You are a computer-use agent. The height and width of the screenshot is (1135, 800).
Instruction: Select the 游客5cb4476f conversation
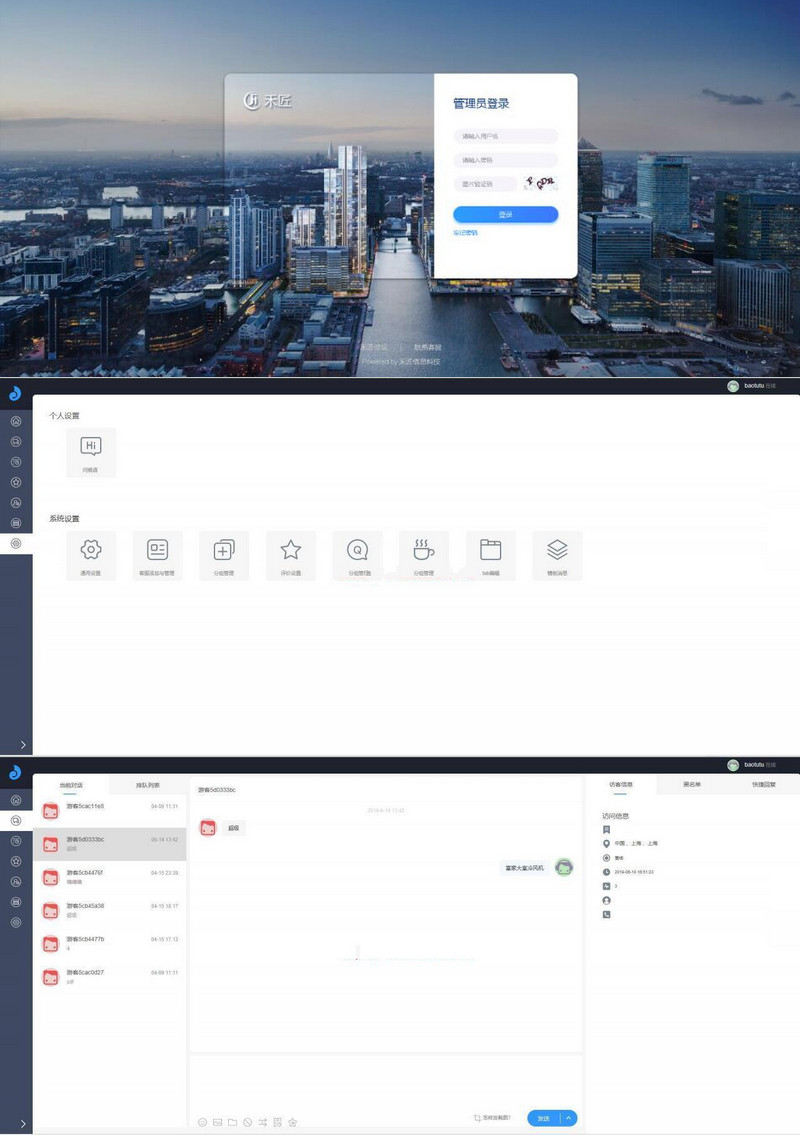(x=109, y=877)
